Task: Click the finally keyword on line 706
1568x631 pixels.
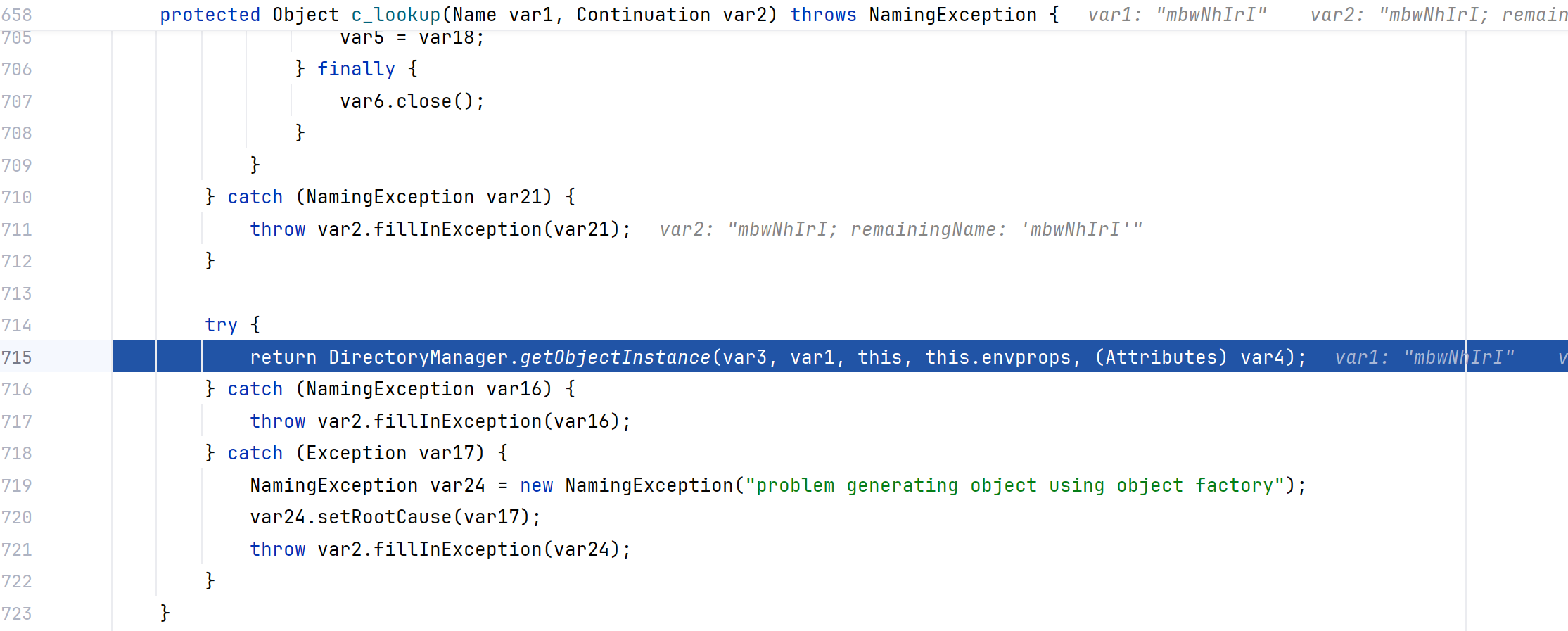Action: coord(356,69)
